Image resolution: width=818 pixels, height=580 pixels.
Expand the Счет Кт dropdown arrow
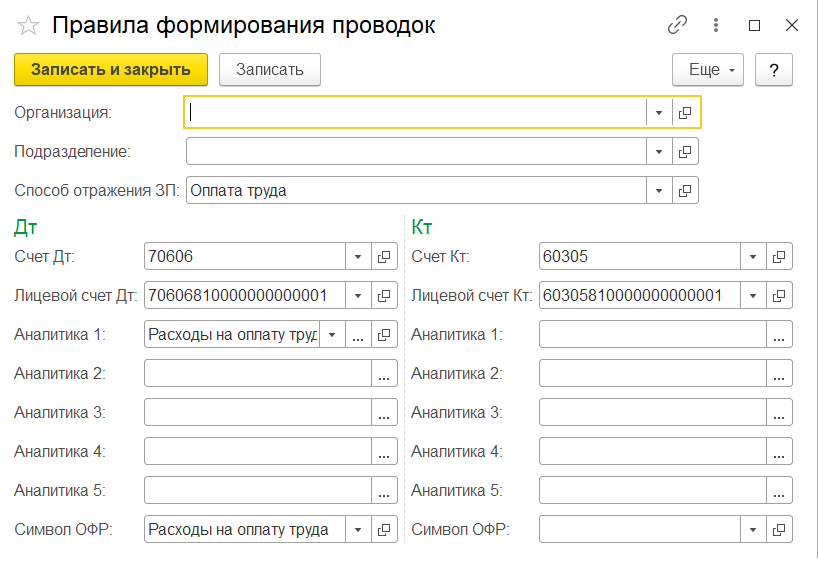(753, 257)
